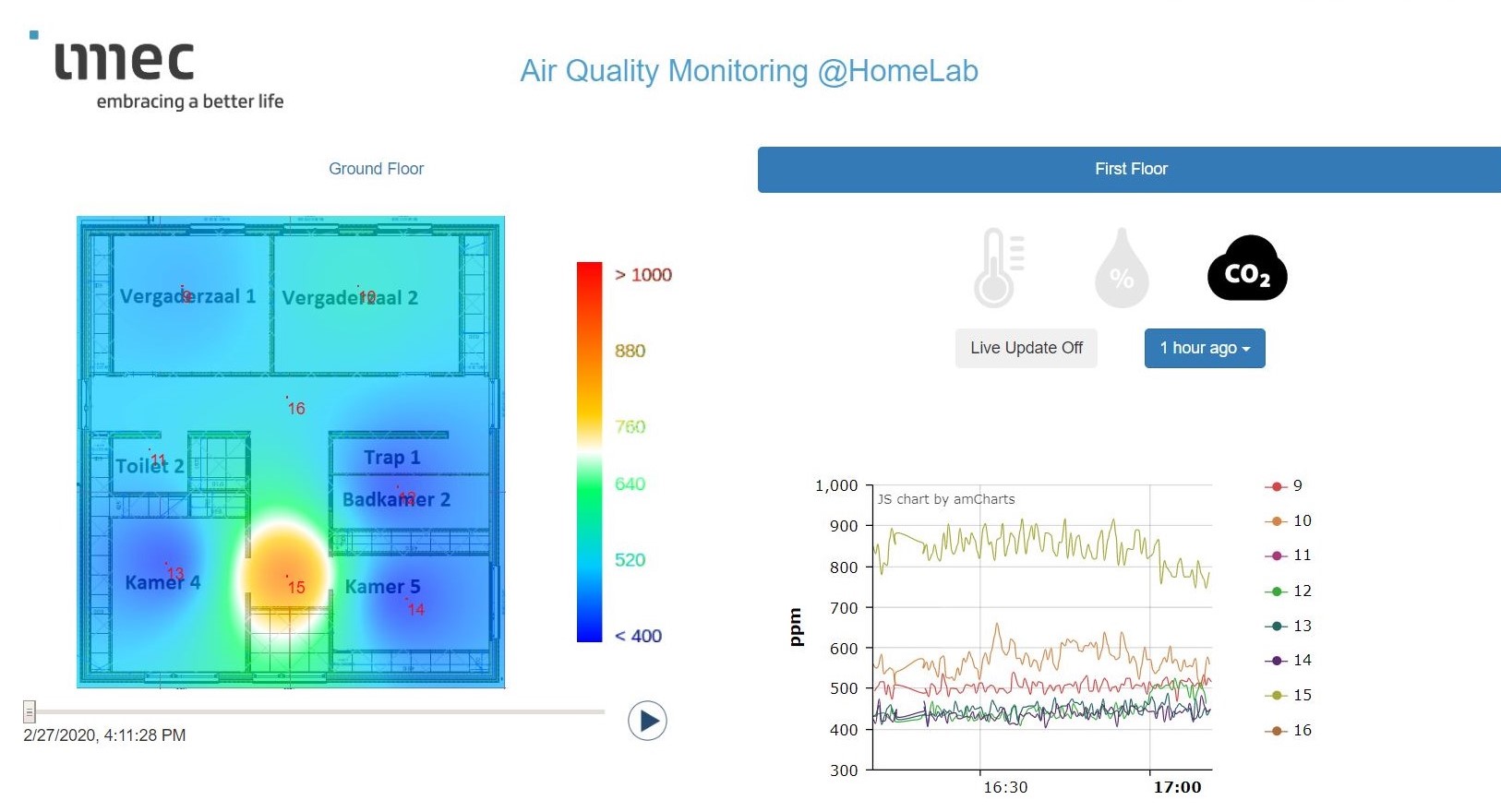Switch to the First Floor tab
Screen dimensions: 1501x812
point(1130,169)
